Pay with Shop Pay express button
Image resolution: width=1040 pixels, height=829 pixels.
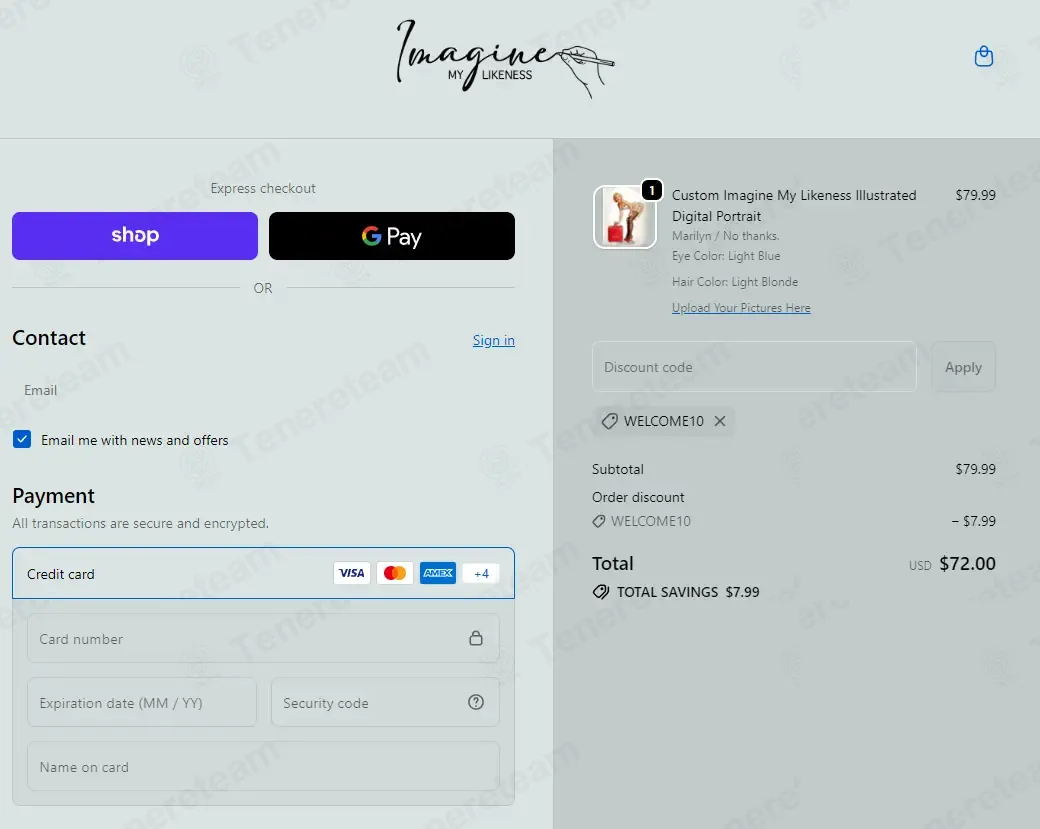click(135, 236)
